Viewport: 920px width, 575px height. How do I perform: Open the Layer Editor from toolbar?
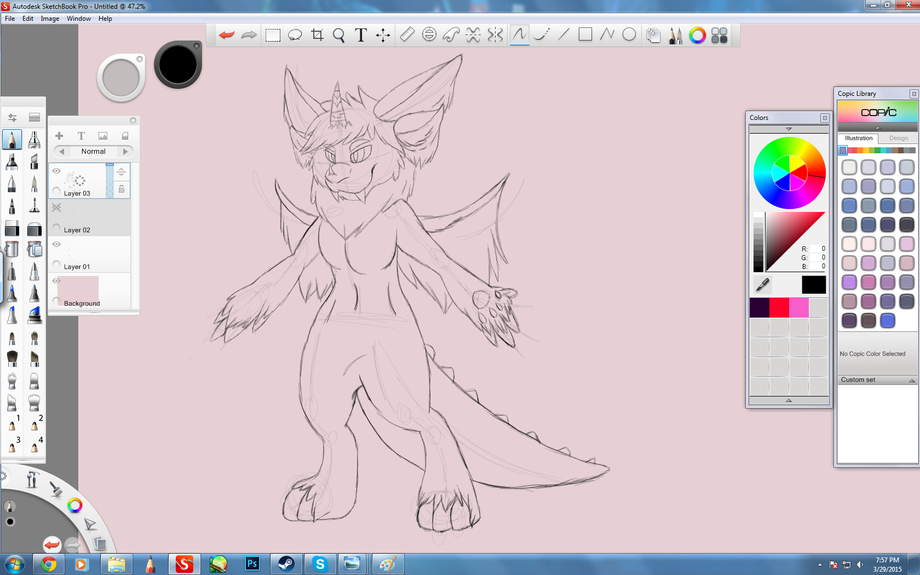[653, 36]
